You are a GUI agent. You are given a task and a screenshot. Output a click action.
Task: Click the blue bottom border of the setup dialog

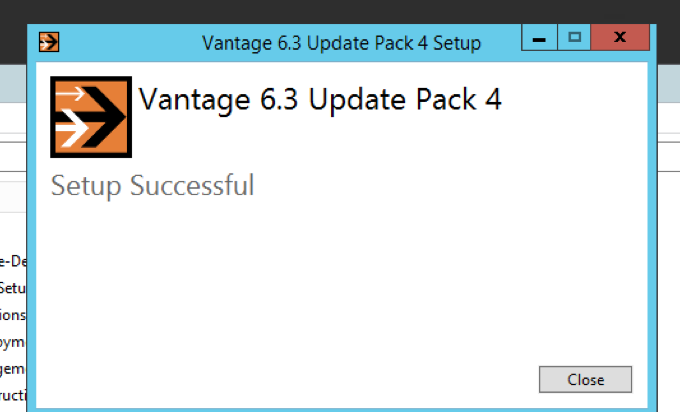(x=342, y=410)
